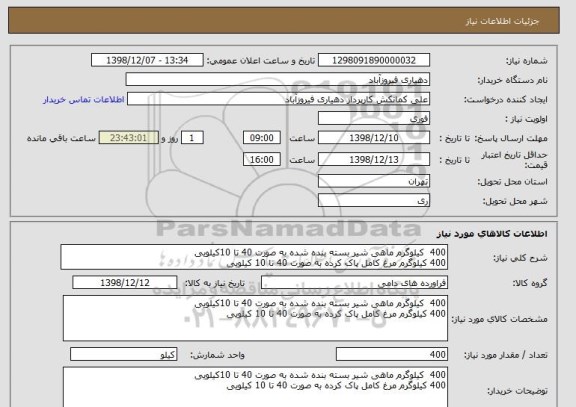The width and height of the screenshot is (576, 407).
Task: Select the goods specifications text area
Action: click(x=255, y=318)
